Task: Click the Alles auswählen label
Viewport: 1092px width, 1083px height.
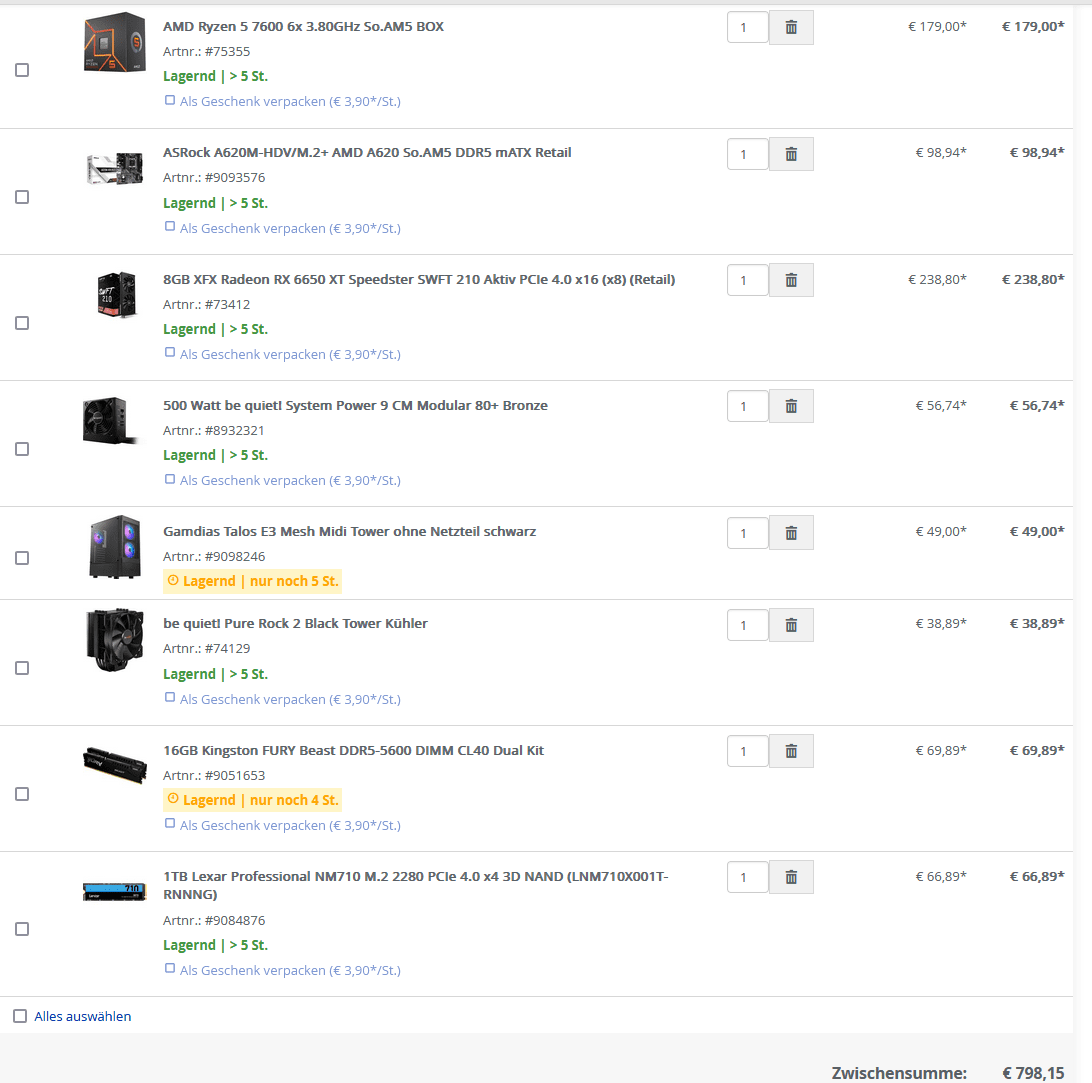Action: [x=83, y=1016]
